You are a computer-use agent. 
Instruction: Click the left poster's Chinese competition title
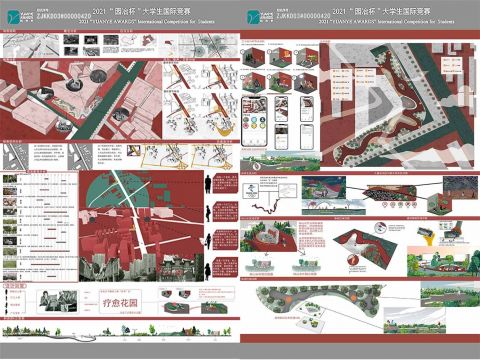[x=142, y=12]
